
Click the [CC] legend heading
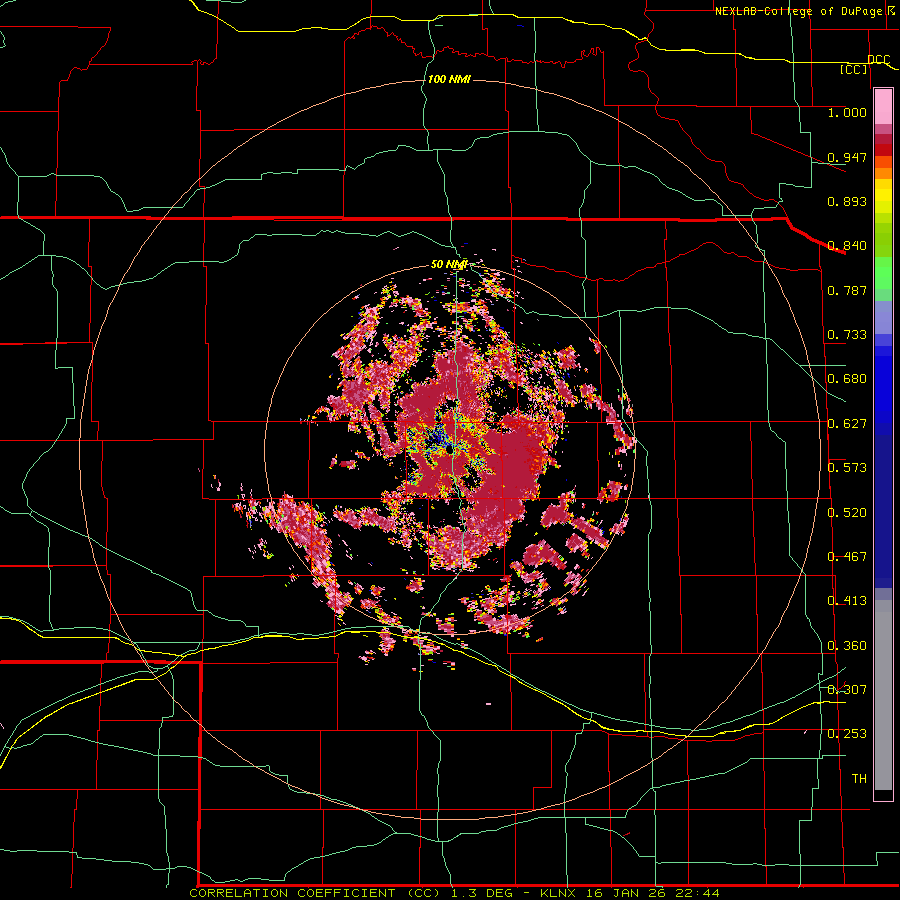tap(854, 69)
